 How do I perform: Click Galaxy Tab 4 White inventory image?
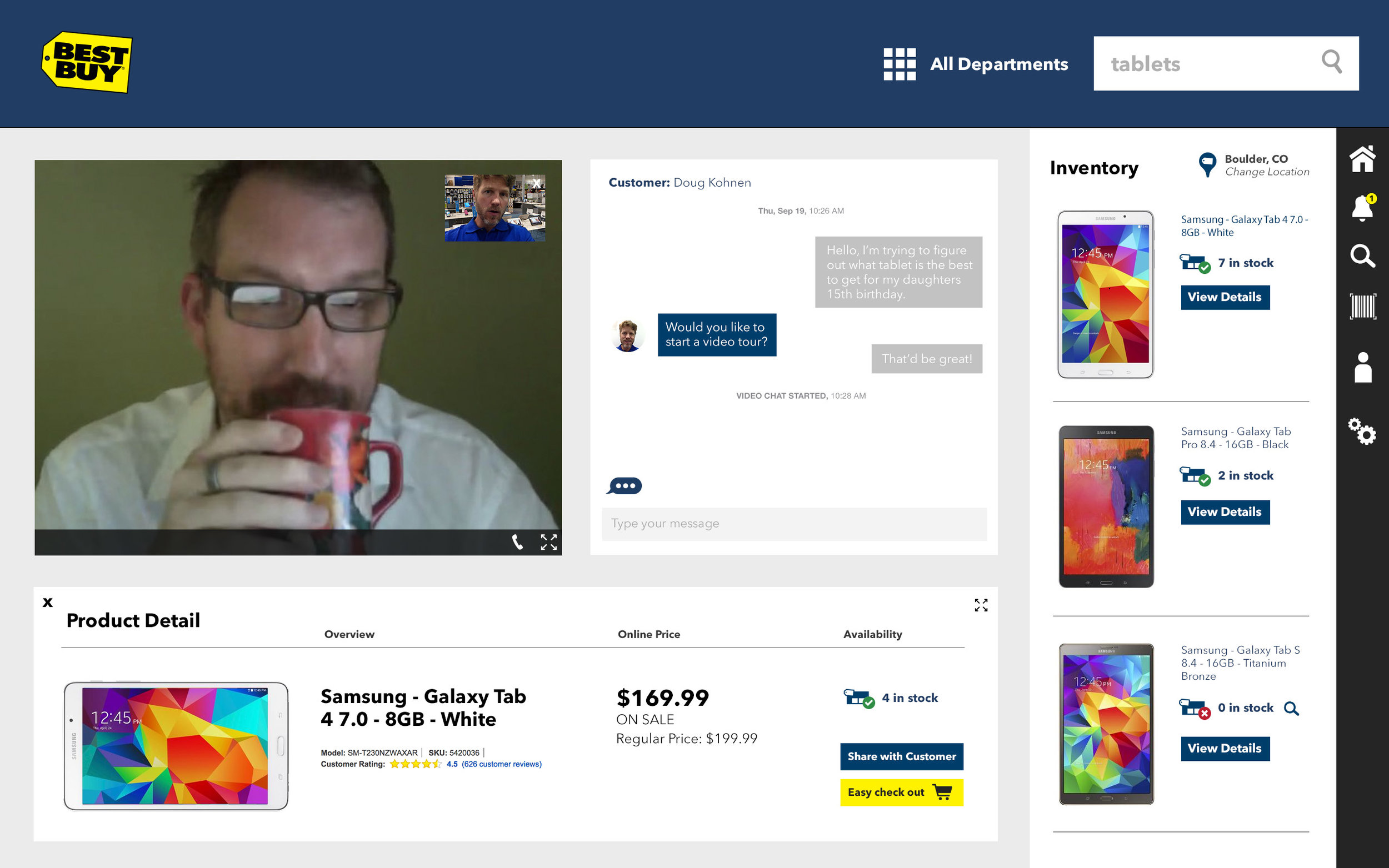(x=1105, y=294)
